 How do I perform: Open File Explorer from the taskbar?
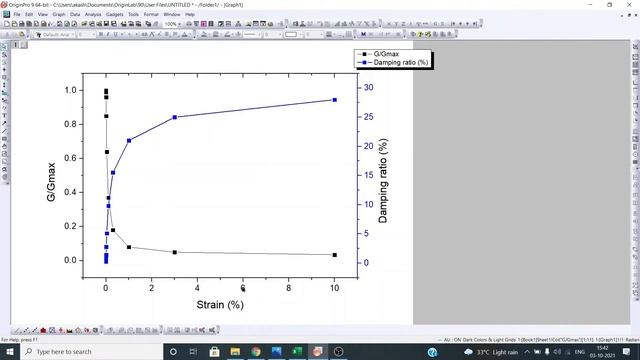tap(235, 351)
